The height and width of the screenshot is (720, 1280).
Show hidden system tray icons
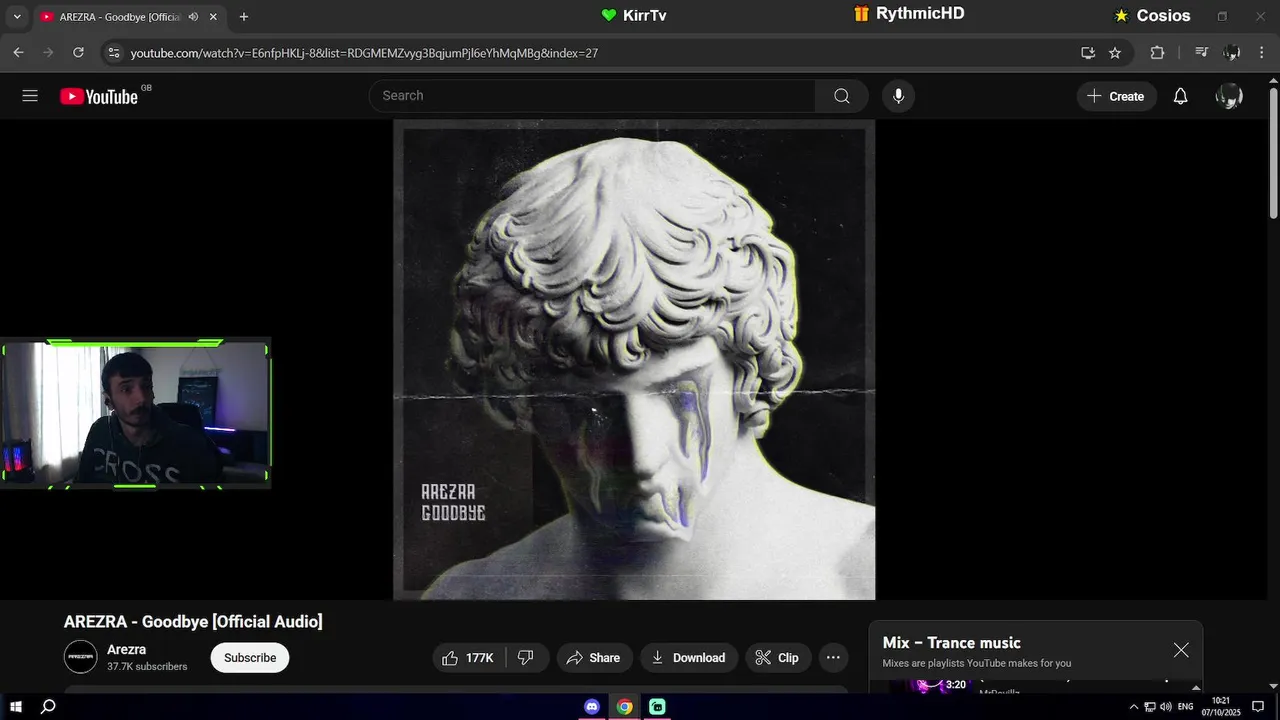(x=1134, y=707)
